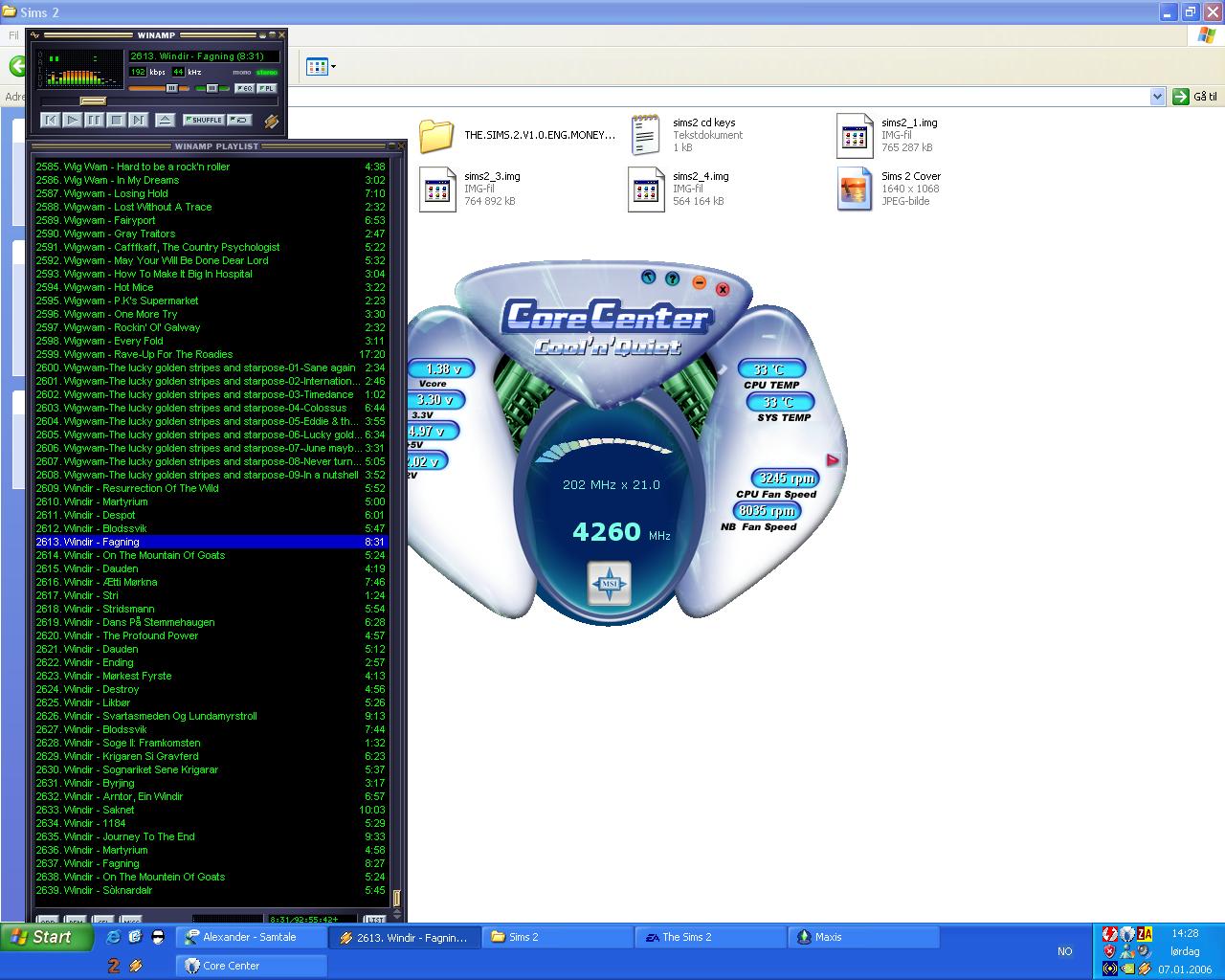Minimize CoreCenter with orange button
This screenshot has width=1225, height=980.
click(x=700, y=282)
